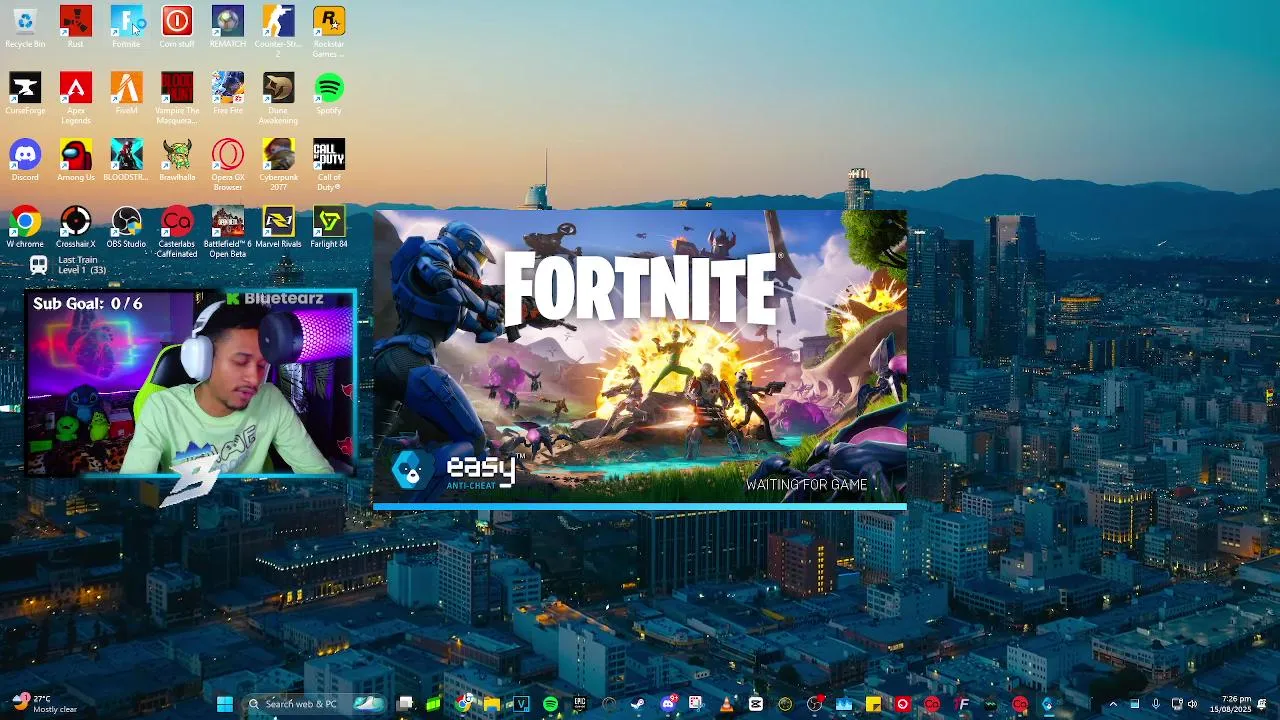This screenshot has width=1280, height=720.
Task: Open the Casterlabs Caffeinated desktop shortcut
Action: coord(177,231)
